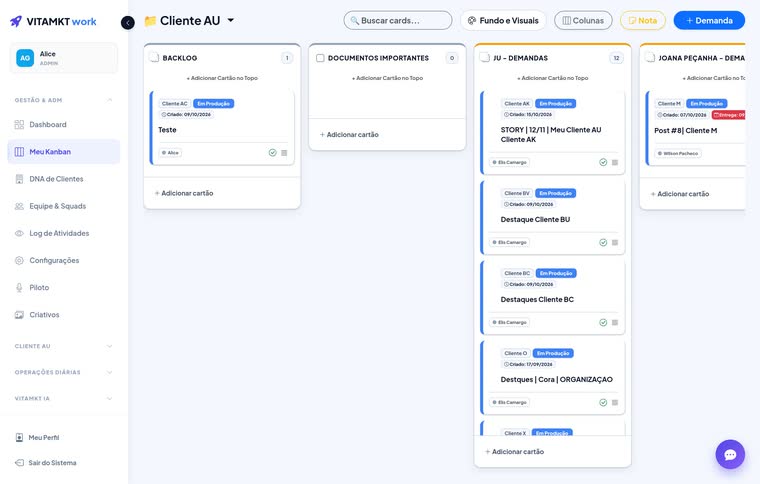Click the Meu Kanban columns icon
Screen dimensions: 760x484
[x=19, y=152]
